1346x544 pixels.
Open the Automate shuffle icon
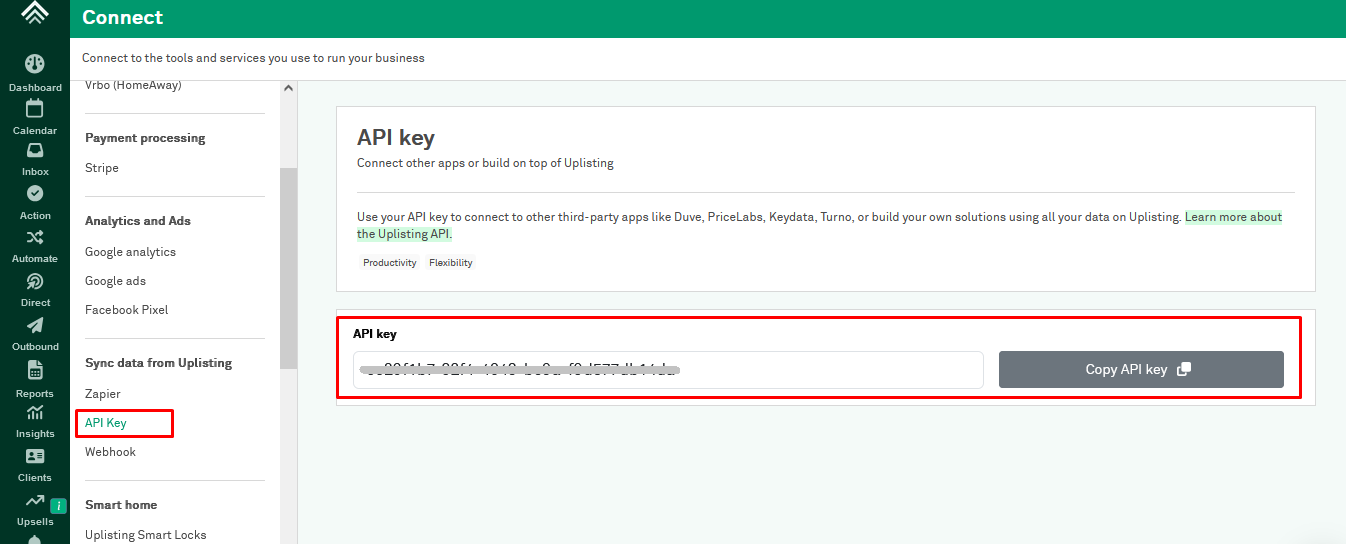coord(35,237)
